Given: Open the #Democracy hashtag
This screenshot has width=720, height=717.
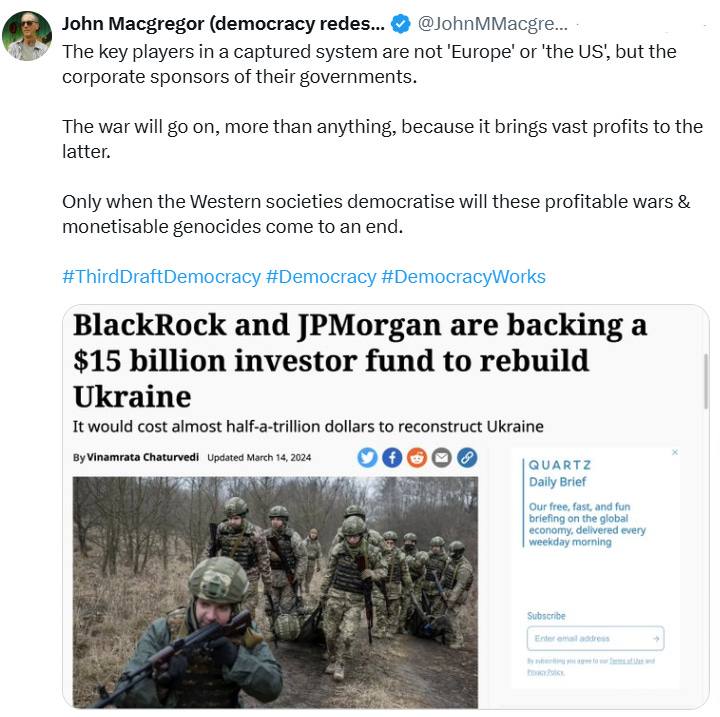Looking at the screenshot, I should coord(321,277).
